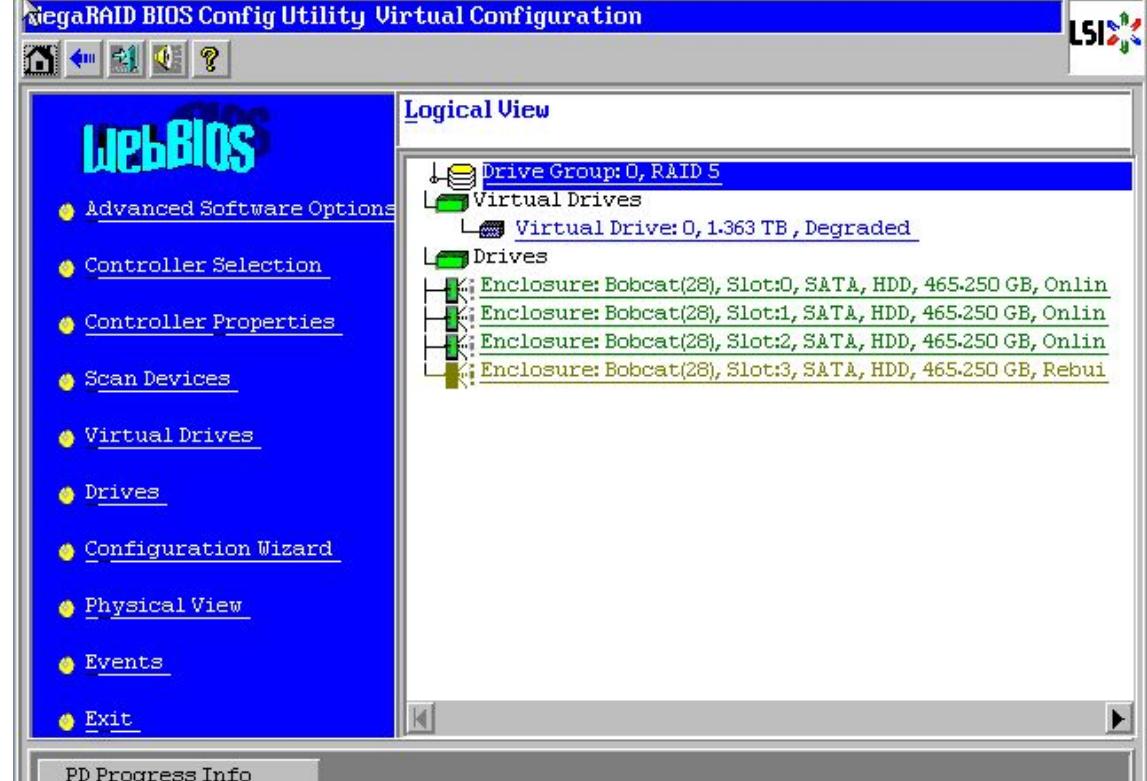Click the Slot:0 drive icon

[458, 290]
